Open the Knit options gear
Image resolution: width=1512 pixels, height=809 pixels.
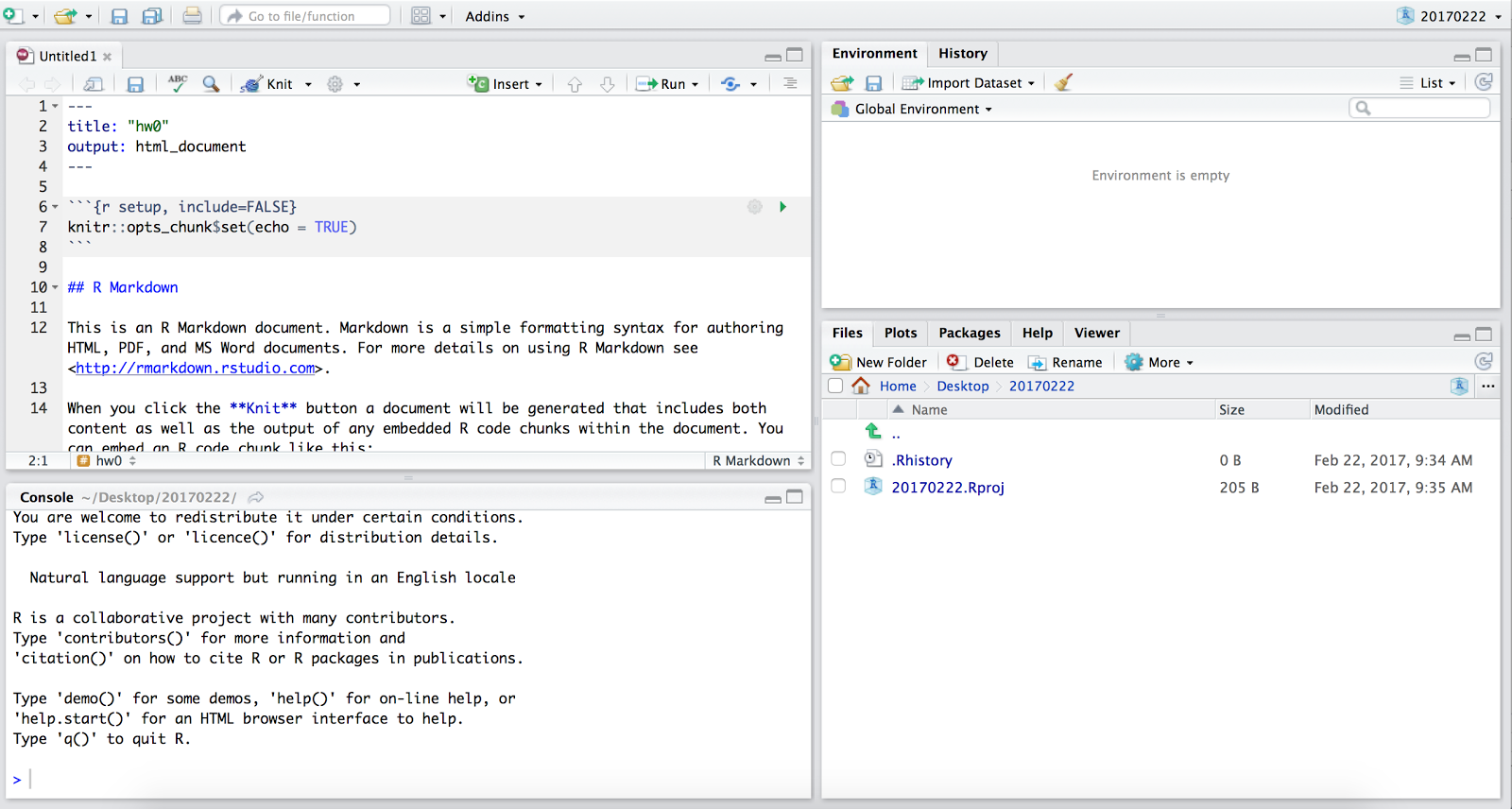click(x=335, y=84)
